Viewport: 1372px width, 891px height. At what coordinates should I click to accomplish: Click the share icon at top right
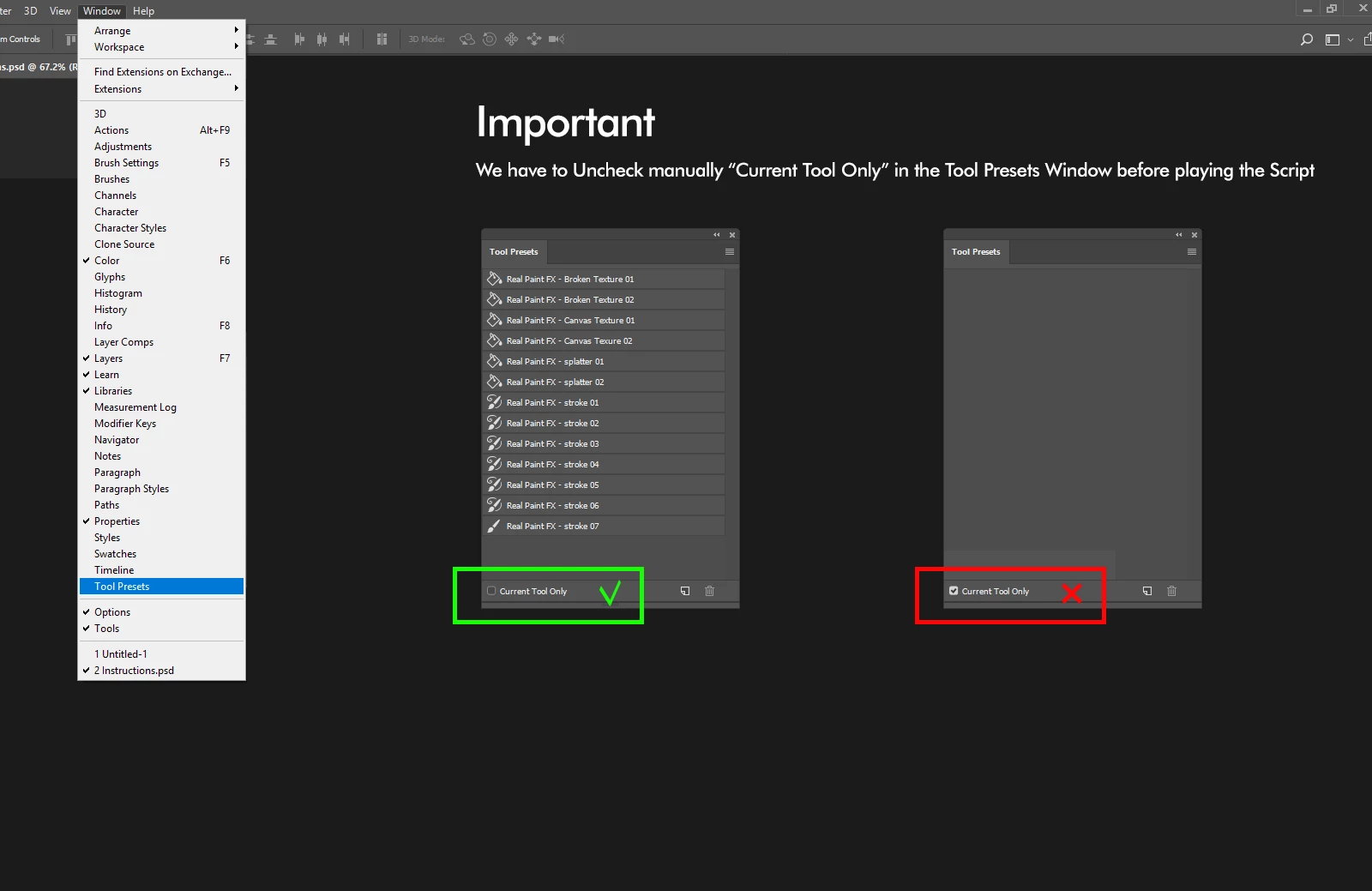[1368, 39]
